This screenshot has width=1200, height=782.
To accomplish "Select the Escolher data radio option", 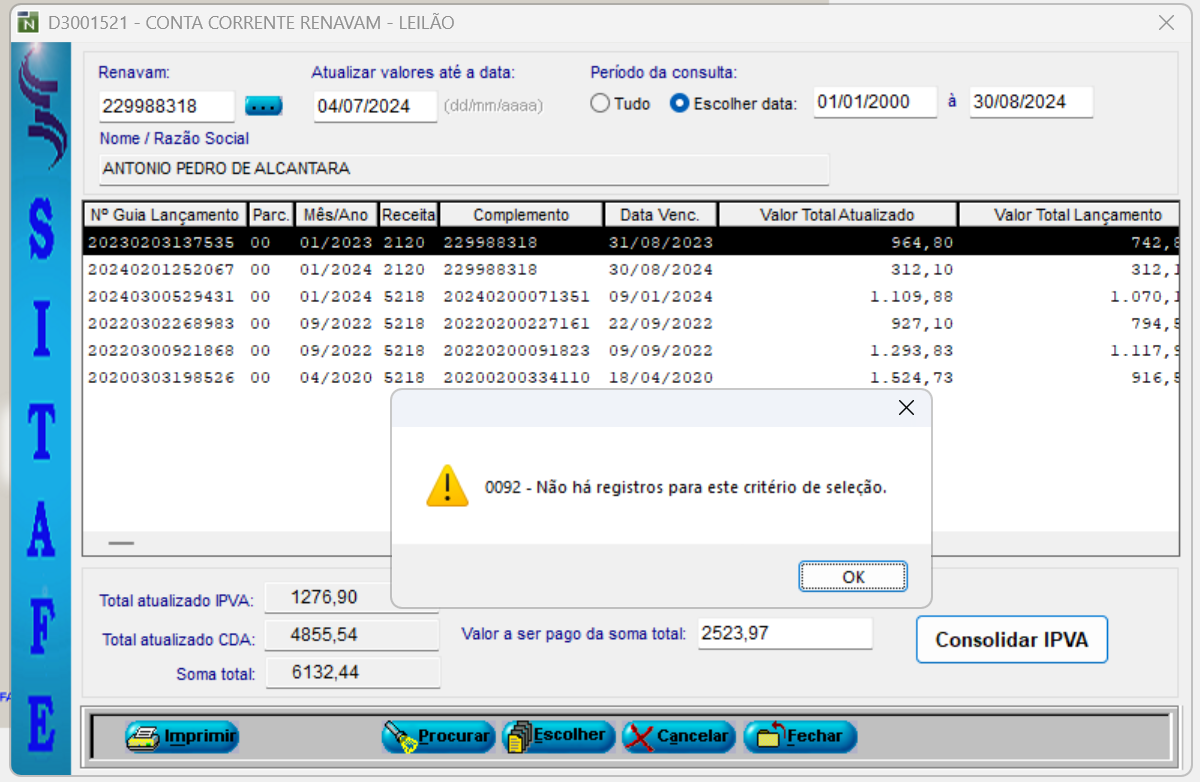I will (680, 103).
